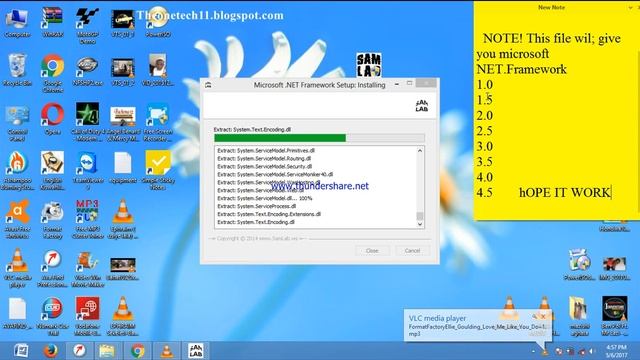Launch the TeamViewer desktop shortcut

click(x=87, y=171)
